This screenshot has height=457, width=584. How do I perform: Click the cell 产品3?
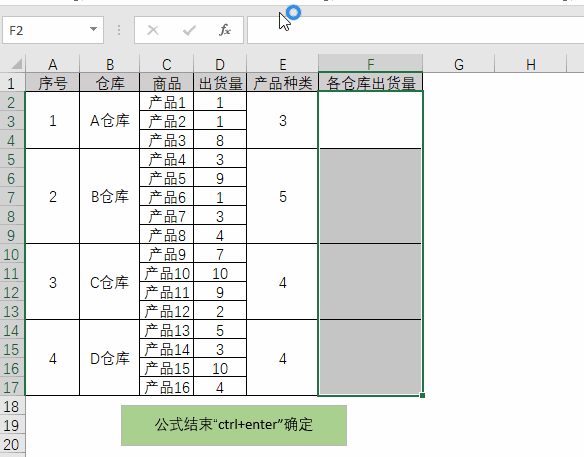166,140
